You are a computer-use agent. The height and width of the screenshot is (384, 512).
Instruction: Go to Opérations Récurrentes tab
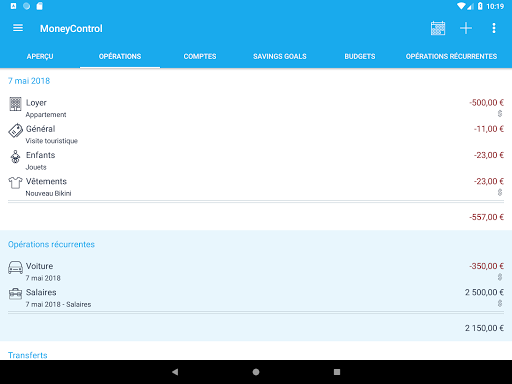451,56
